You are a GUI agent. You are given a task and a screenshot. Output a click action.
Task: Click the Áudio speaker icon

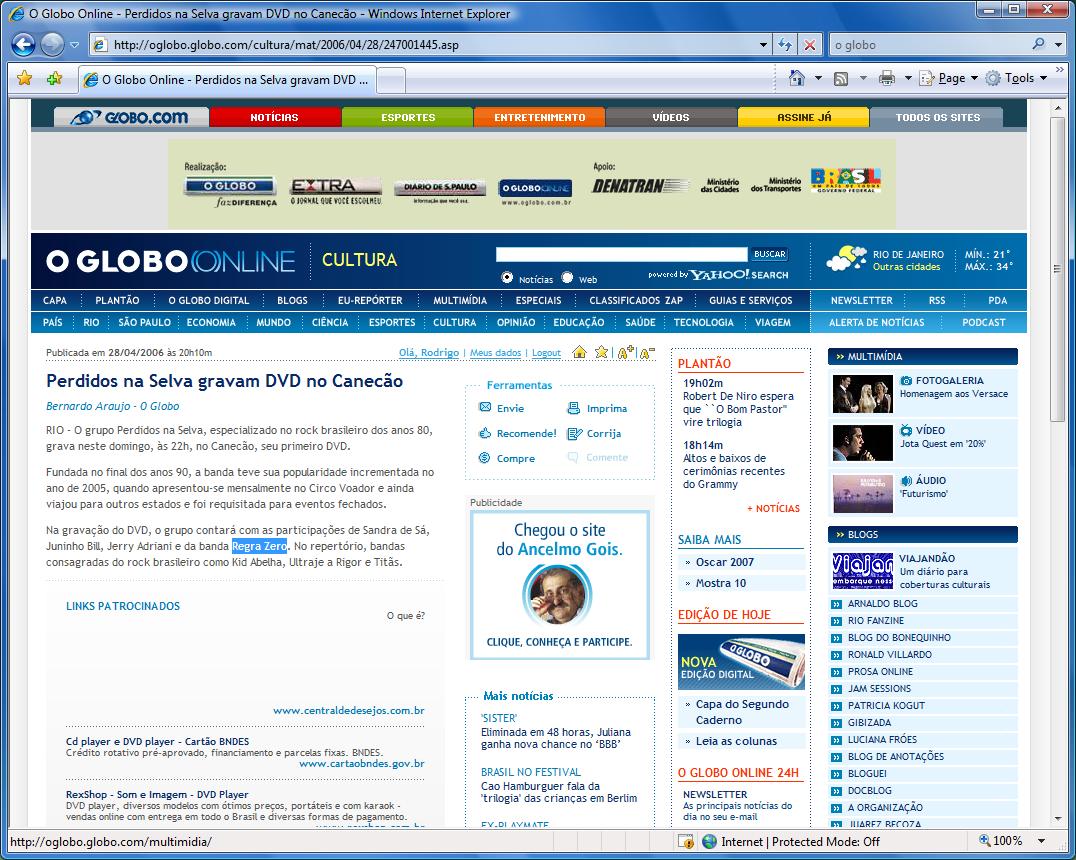click(x=907, y=480)
